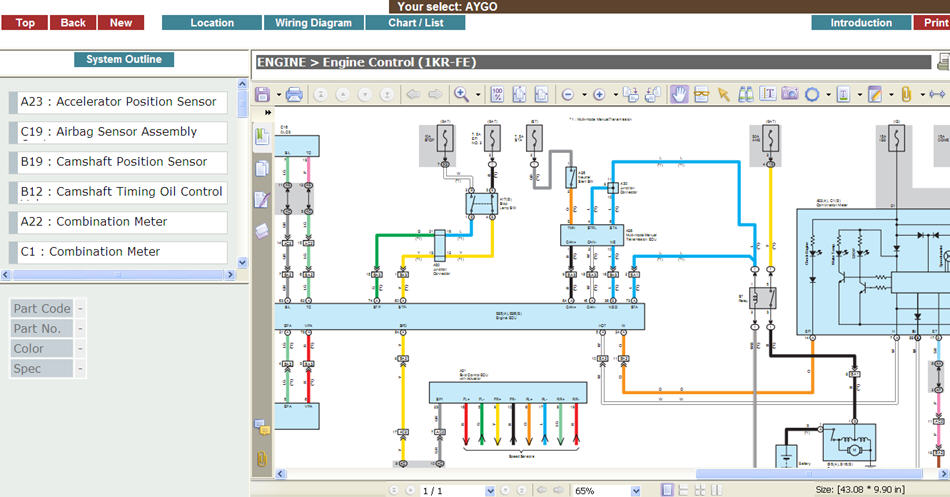Click the zoom out minus icon
The height and width of the screenshot is (497, 950).
(568, 95)
